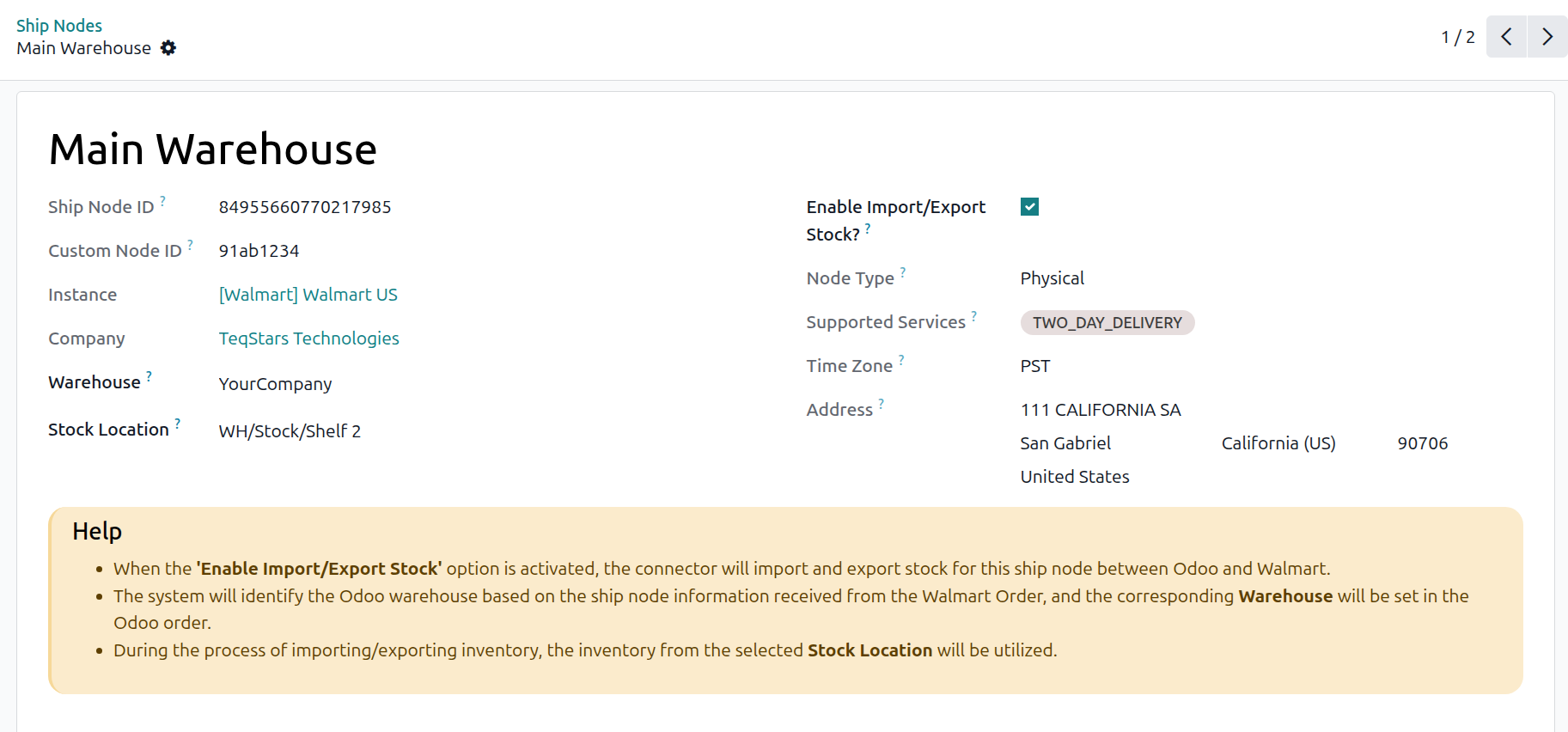This screenshot has width=1568, height=732.
Task: Click the 1 / 2 pager counter
Action: click(x=1457, y=37)
